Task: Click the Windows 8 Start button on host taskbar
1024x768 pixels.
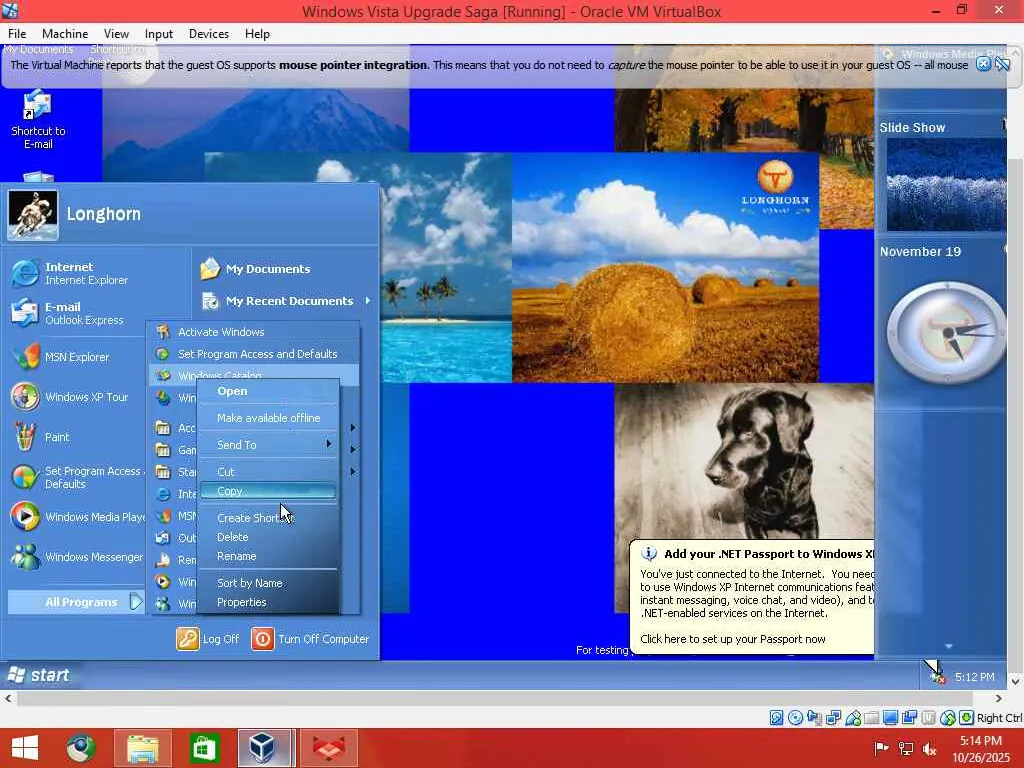Action: tap(25, 748)
